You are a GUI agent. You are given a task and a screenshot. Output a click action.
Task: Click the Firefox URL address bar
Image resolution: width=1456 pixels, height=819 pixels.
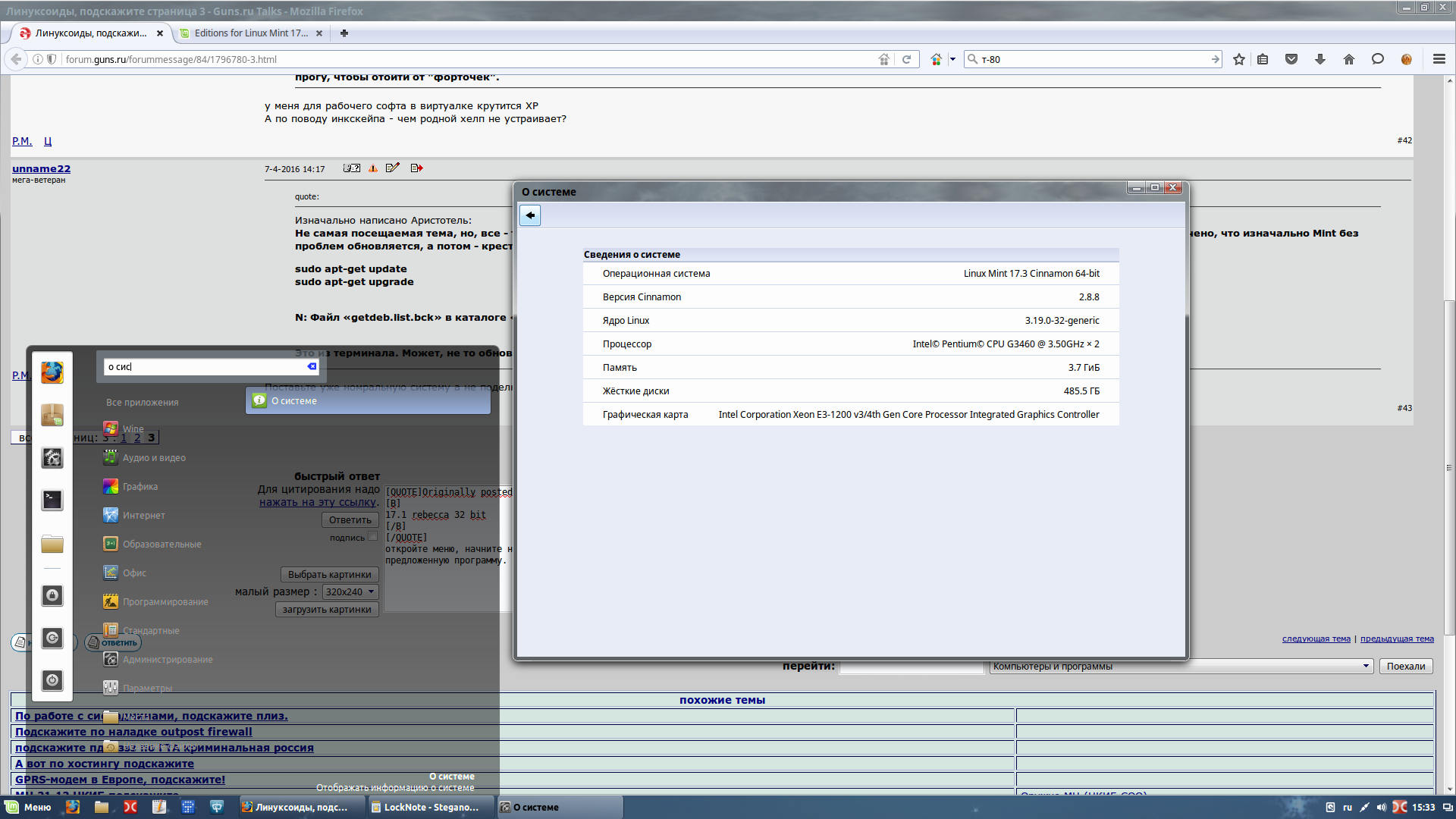pyautogui.click(x=470, y=59)
